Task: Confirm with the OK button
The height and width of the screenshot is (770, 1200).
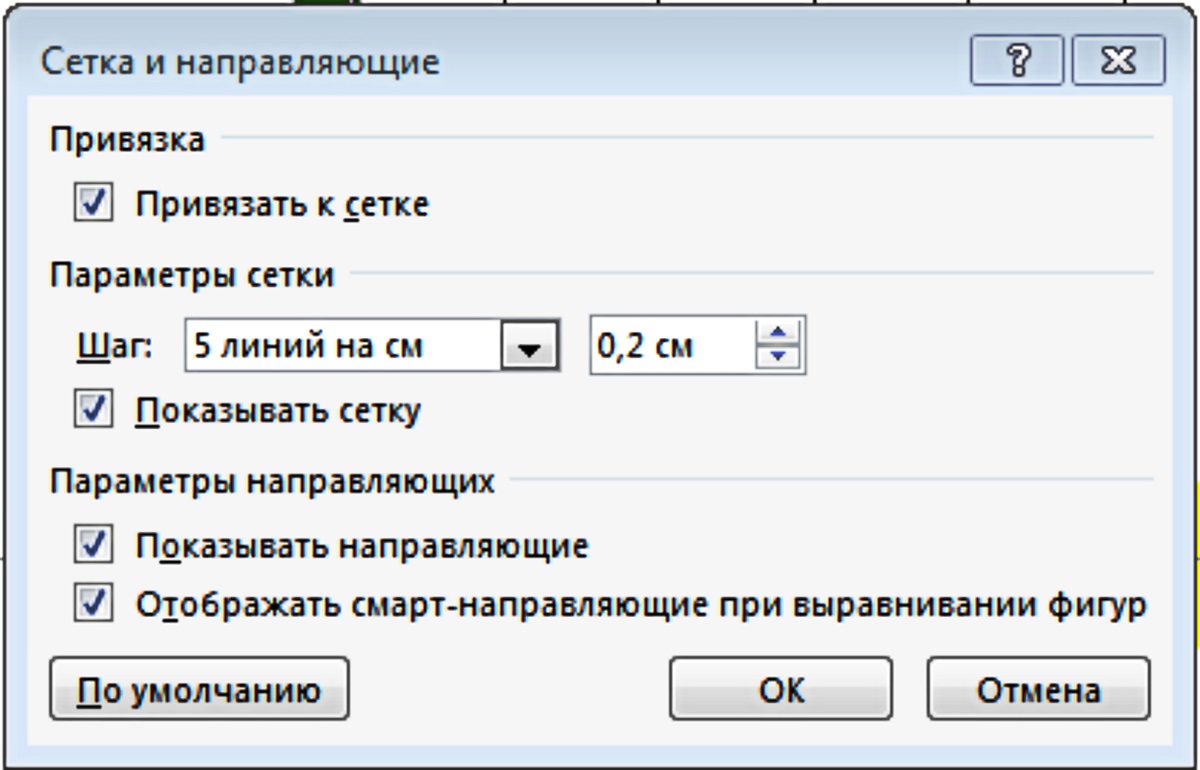Action: (780, 689)
